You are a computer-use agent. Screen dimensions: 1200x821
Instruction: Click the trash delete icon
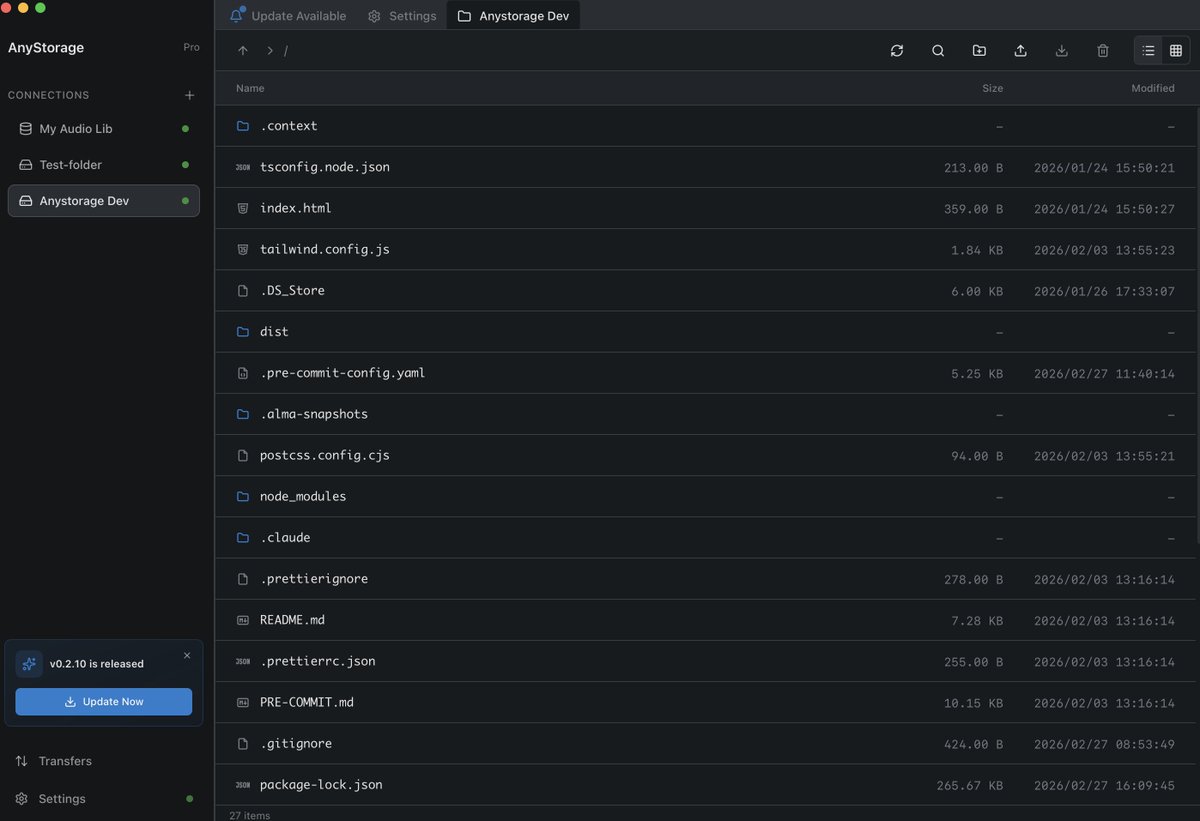click(x=1103, y=50)
